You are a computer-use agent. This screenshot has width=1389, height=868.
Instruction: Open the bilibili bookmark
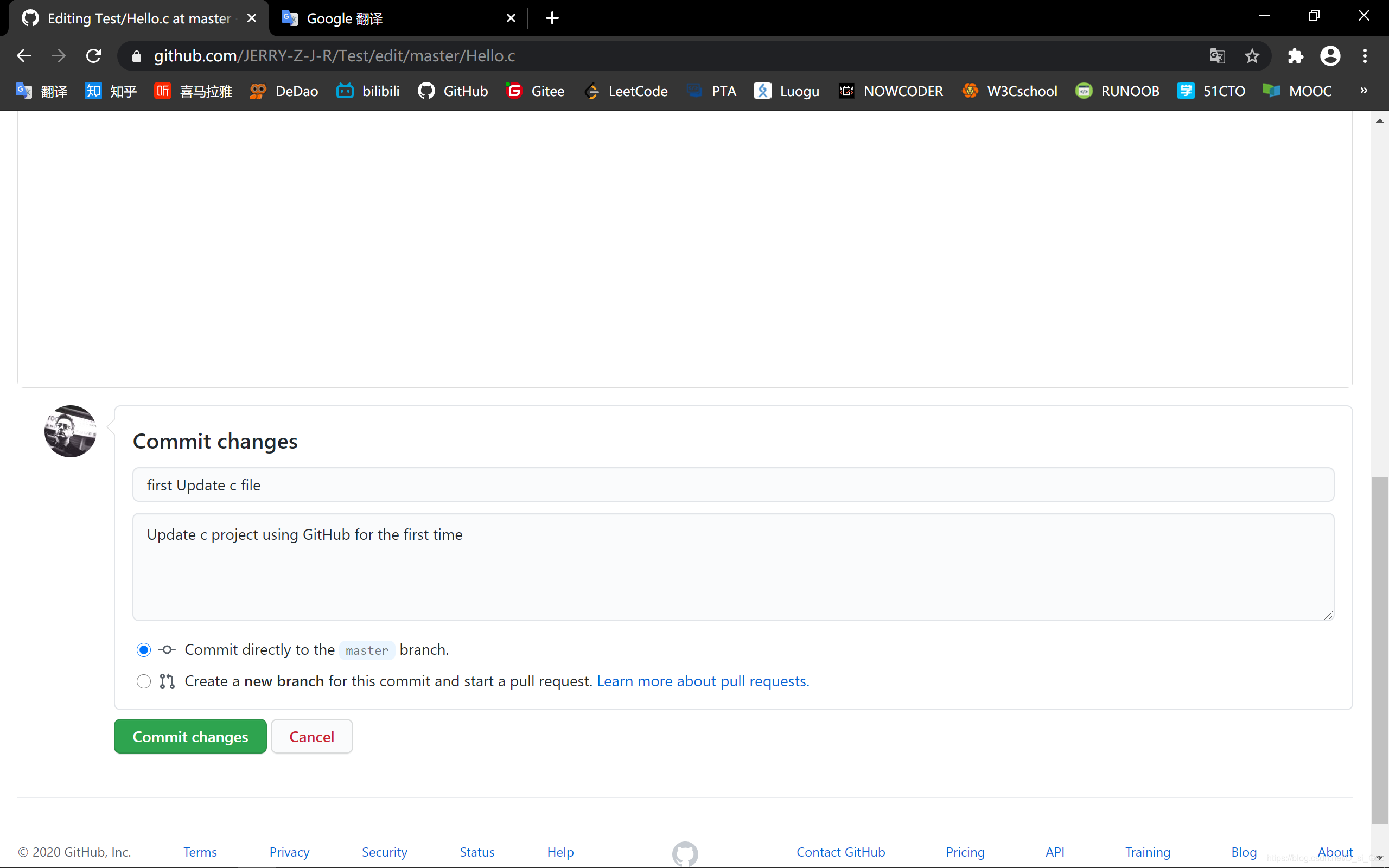(x=368, y=91)
